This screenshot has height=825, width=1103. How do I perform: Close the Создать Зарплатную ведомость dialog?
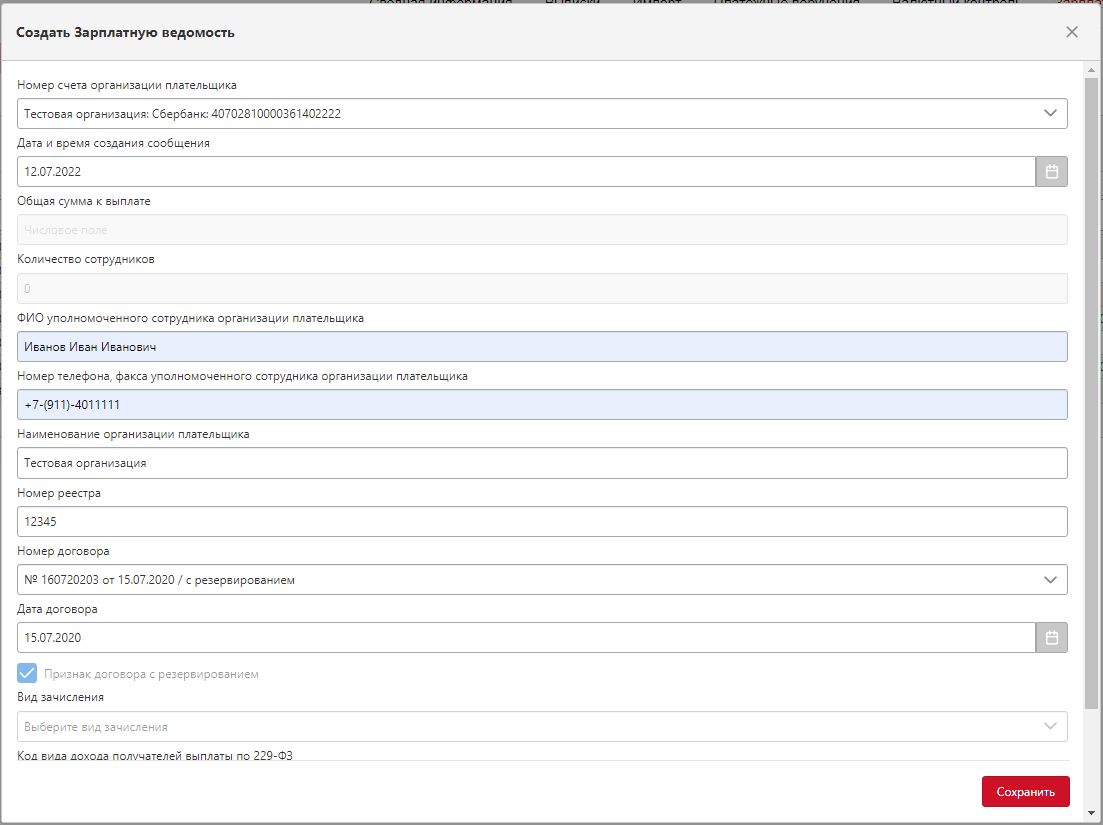[x=1071, y=32]
